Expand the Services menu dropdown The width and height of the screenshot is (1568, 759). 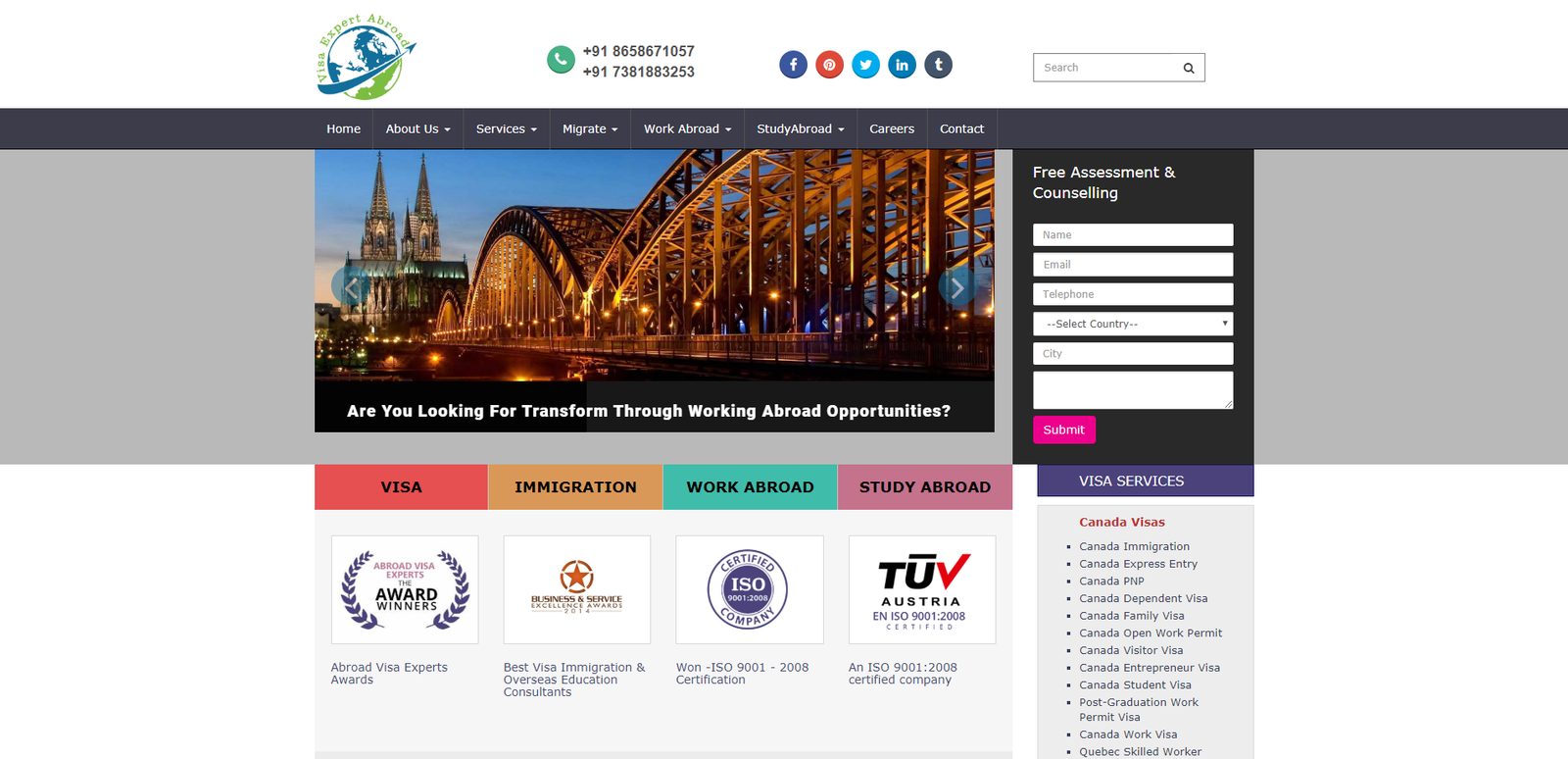coord(506,128)
